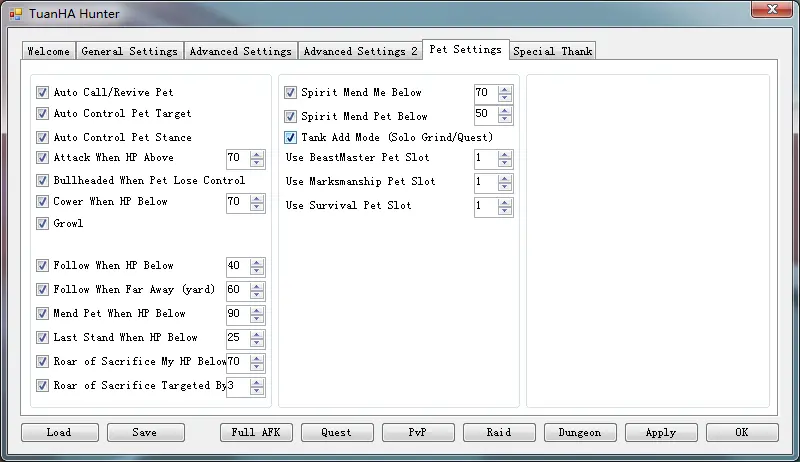Click the TuanHA Hunter title bar app icon
800x462 pixels.
pos(15,14)
